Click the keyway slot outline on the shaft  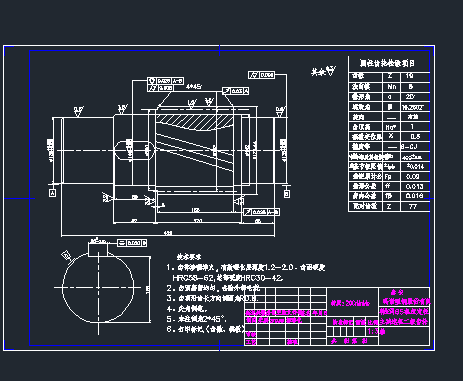[x=134, y=151]
